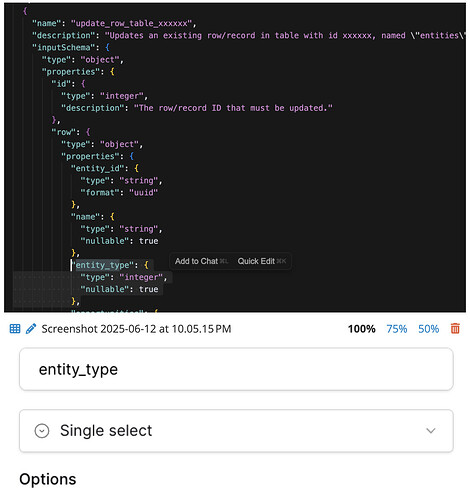This screenshot has width=470, height=500.
Task: Click the "format": "uuid" line in the code
Action: pos(119,193)
